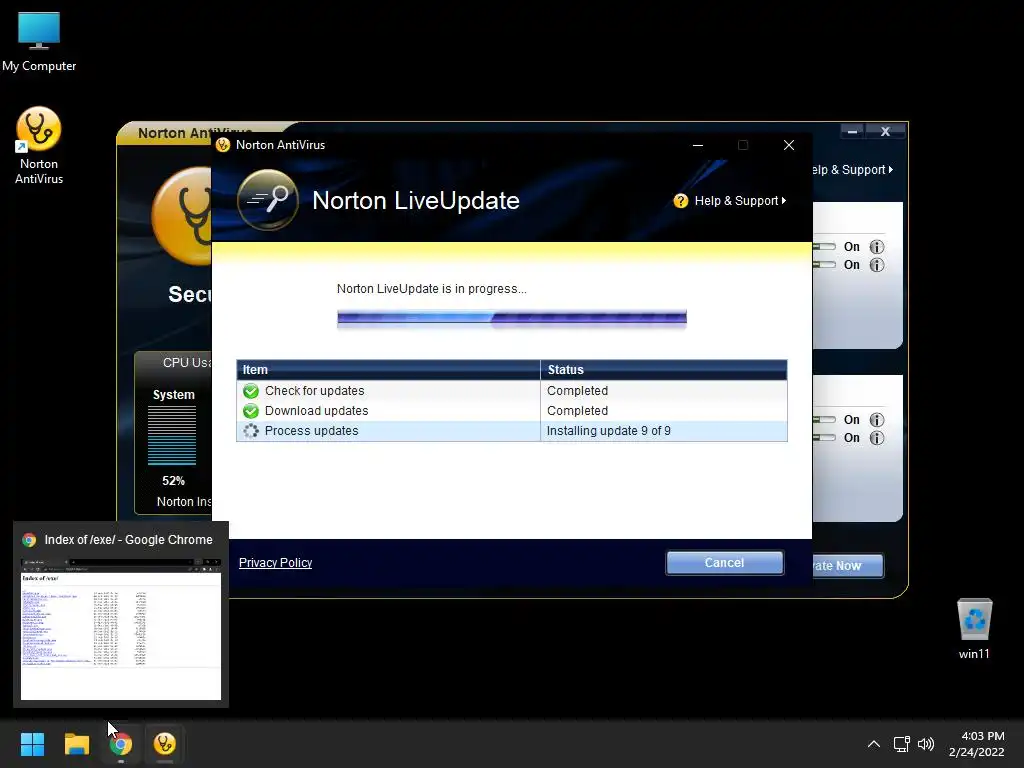This screenshot has height=768, width=1024.
Task: Click the yellow Help & Support question icon
Action: [x=680, y=201]
